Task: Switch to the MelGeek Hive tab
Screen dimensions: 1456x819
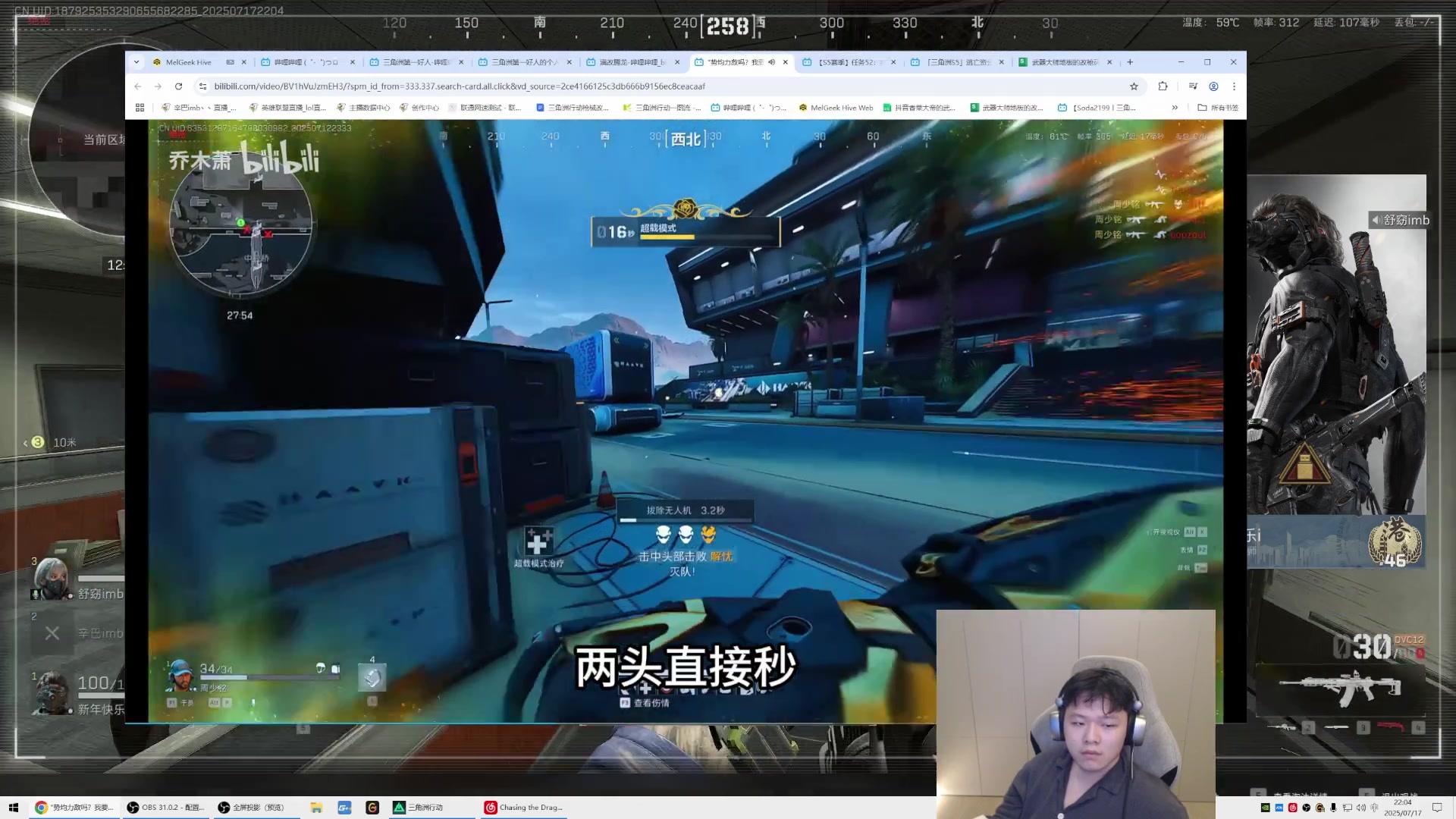Action: click(x=199, y=62)
